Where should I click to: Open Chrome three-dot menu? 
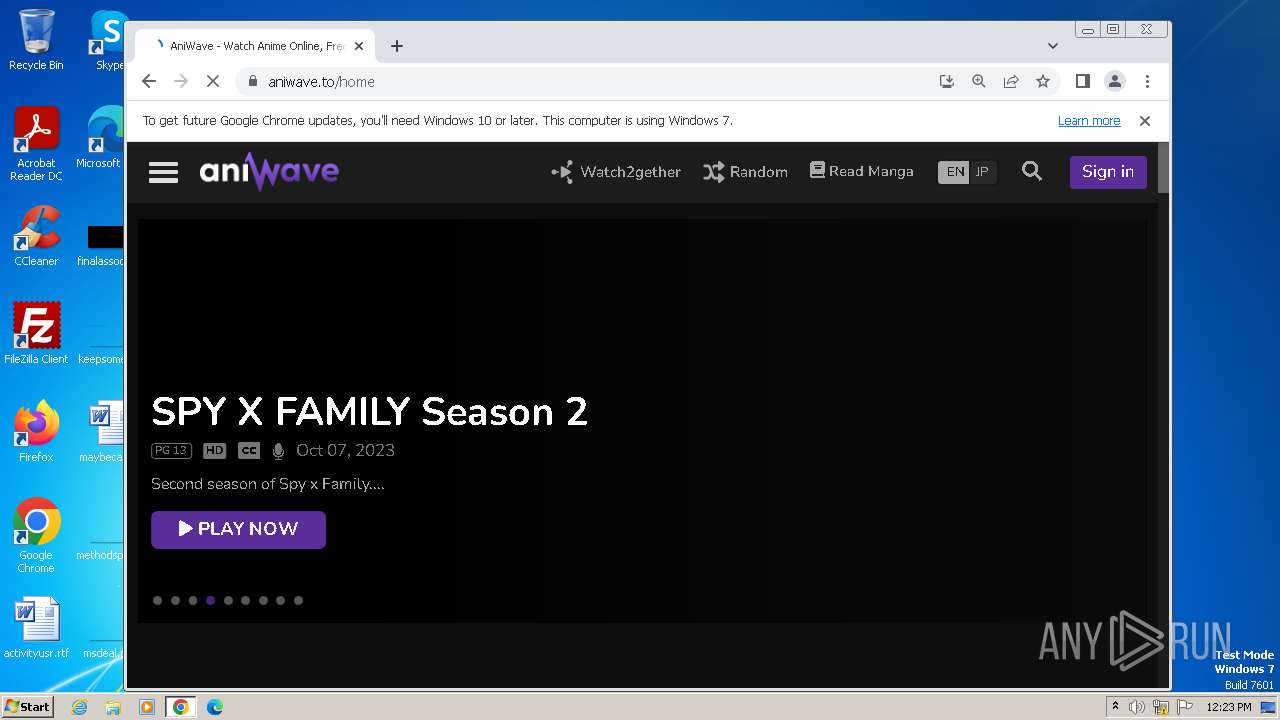click(1147, 82)
